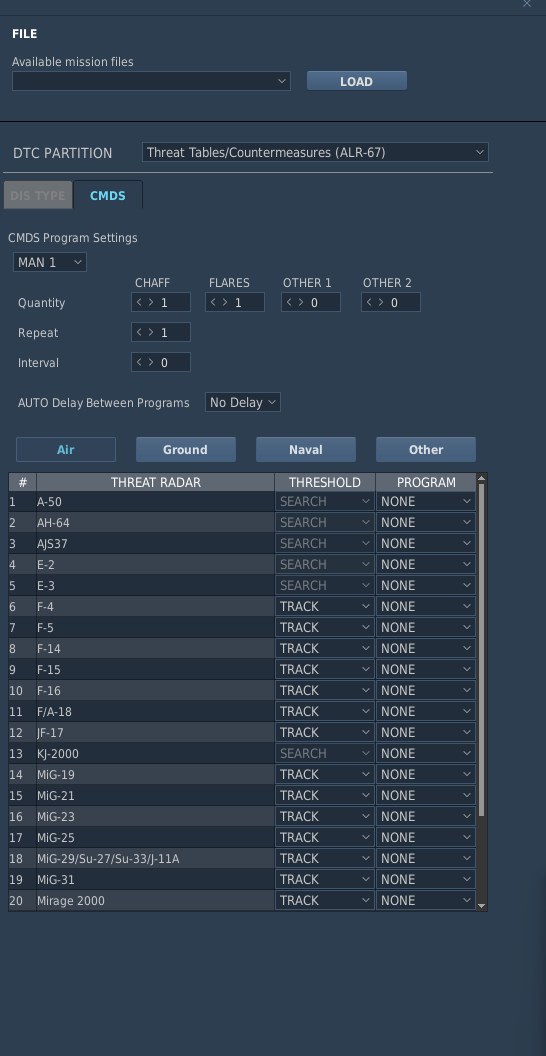Open the Available mission files dropdown
This screenshot has height=1056, width=546.
coord(151,81)
